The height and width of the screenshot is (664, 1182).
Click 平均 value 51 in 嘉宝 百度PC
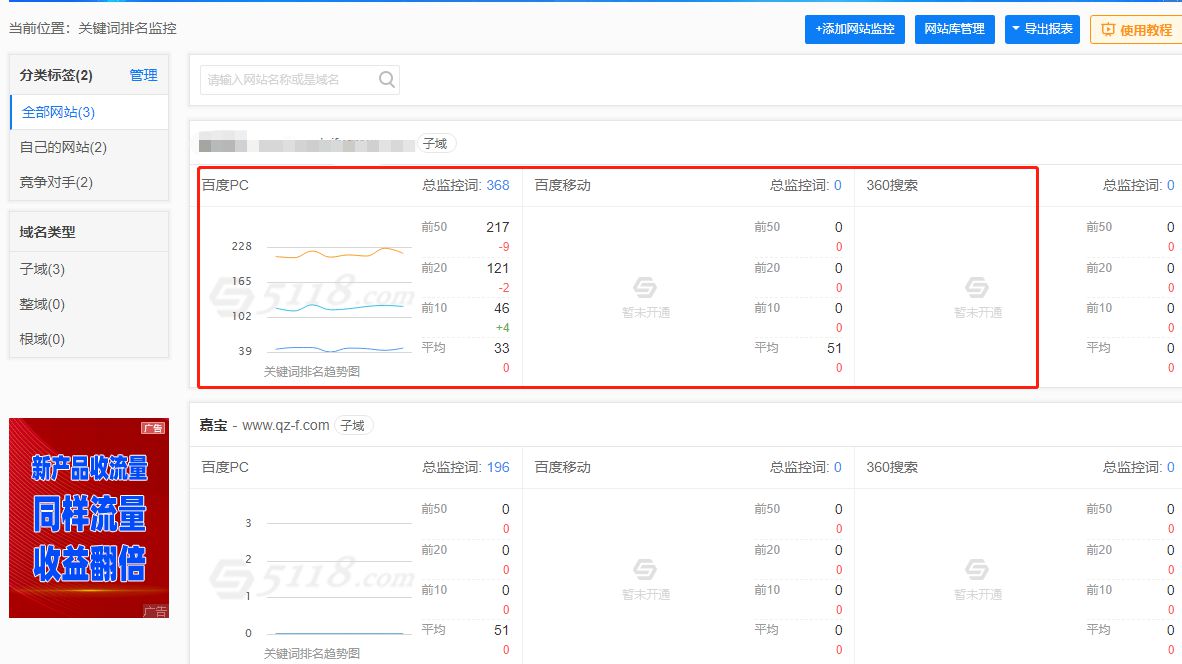tap(502, 630)
